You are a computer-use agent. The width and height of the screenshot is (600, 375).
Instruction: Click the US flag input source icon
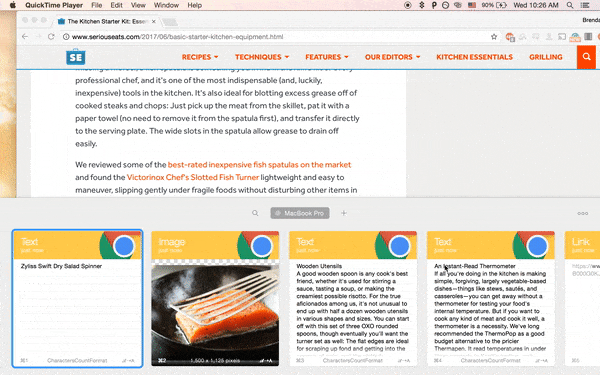[x=472, y=5]
